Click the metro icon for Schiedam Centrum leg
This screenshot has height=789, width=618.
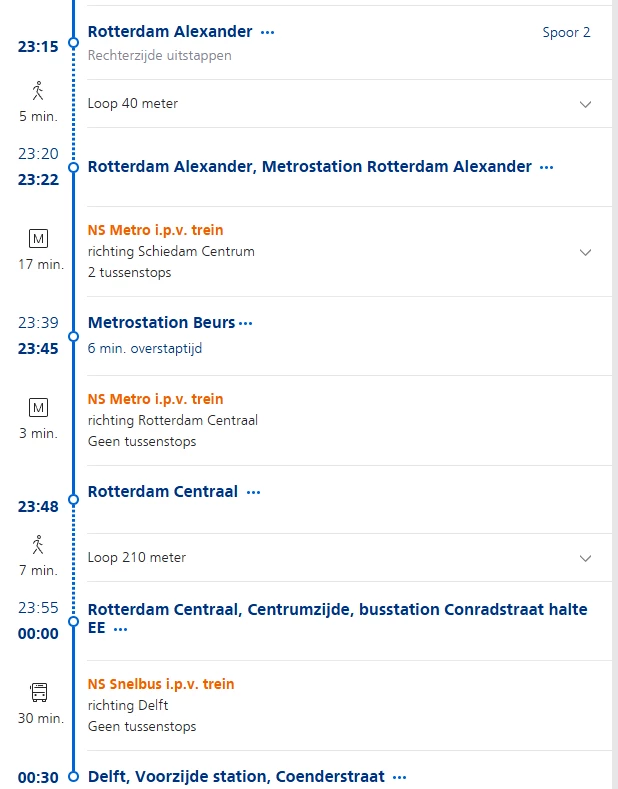coord(38,239)
